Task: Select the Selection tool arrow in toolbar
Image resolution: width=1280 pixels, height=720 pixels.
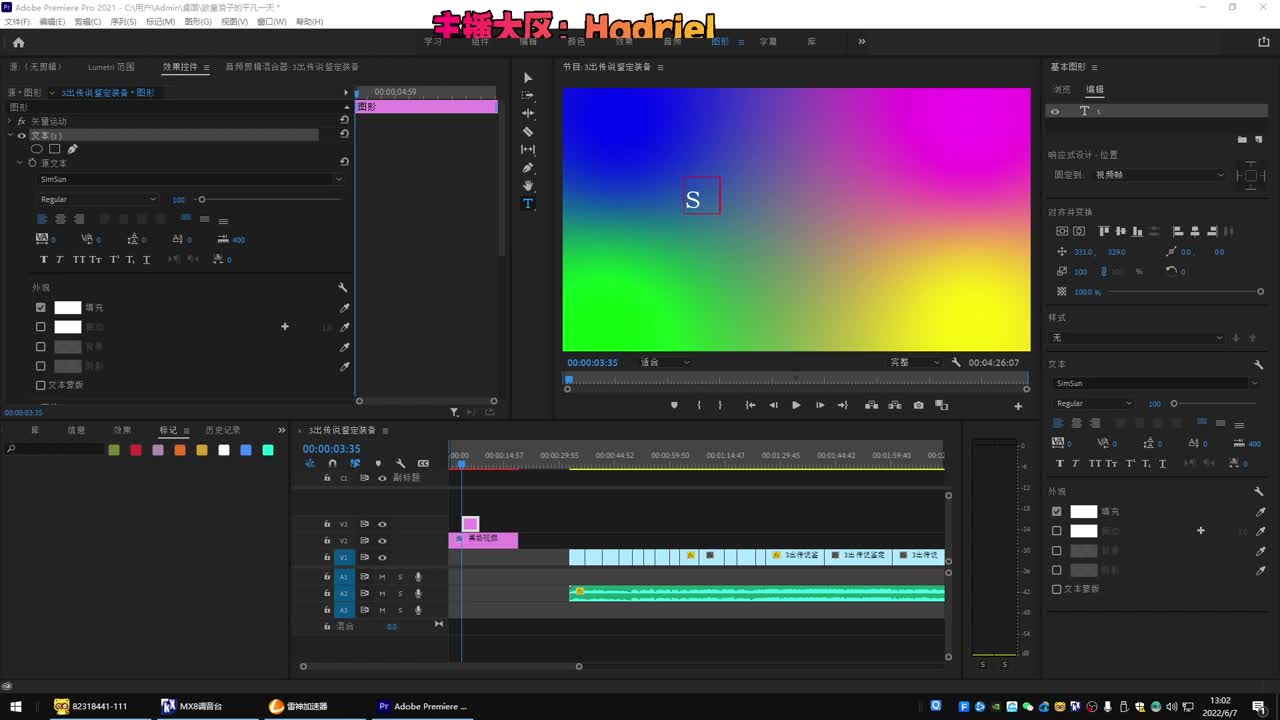Action: click(x=528, y=78)
